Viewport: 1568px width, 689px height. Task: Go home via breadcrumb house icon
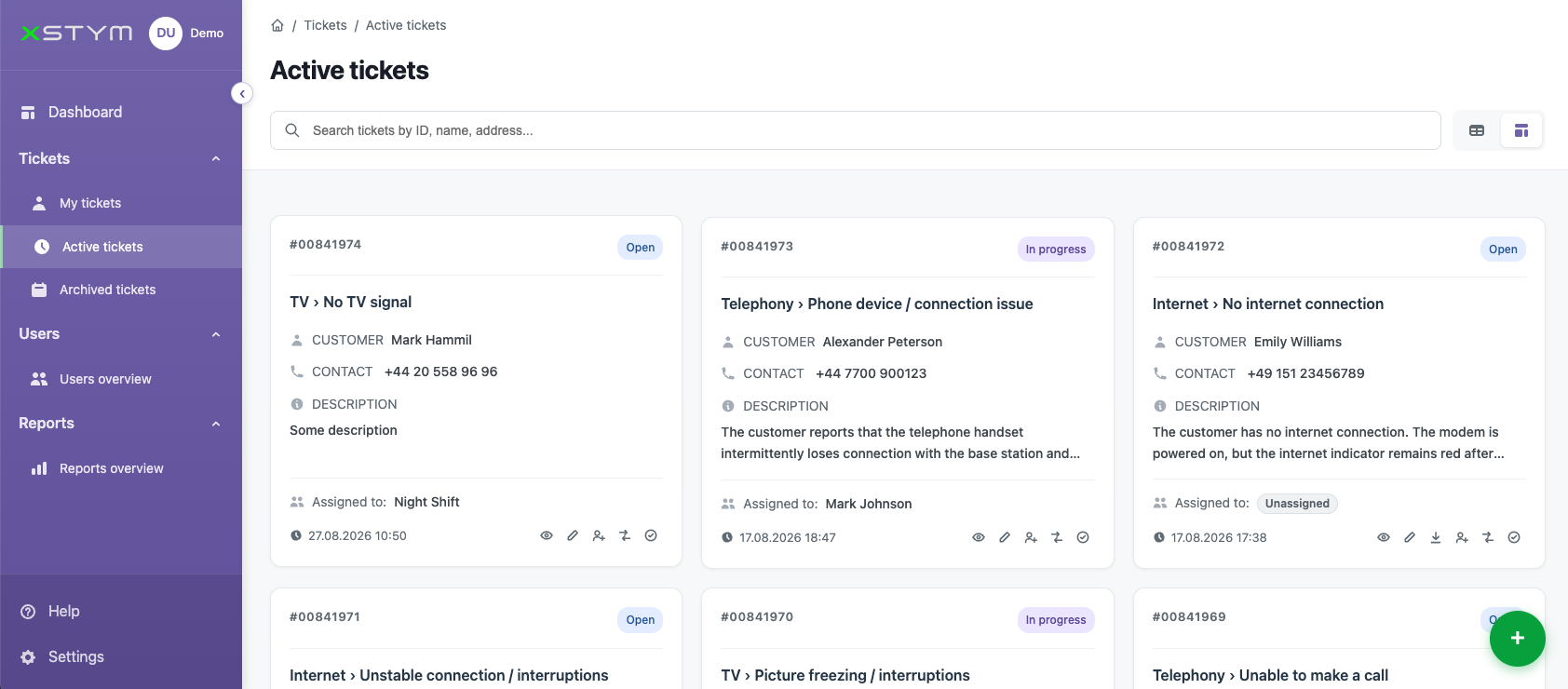click(x=277, y=25)
